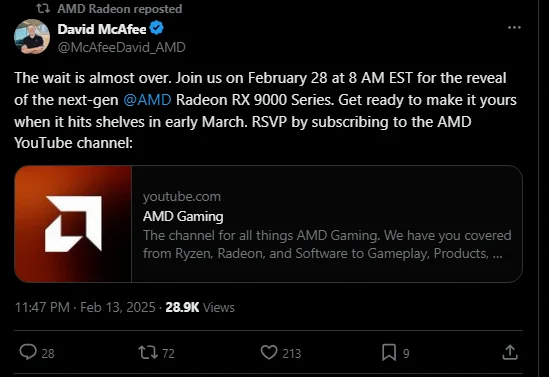This screenshot has width=549, height=377.
Task: Click the repost icon beside AMD Radeon reposted
Action: coord(43,9)
